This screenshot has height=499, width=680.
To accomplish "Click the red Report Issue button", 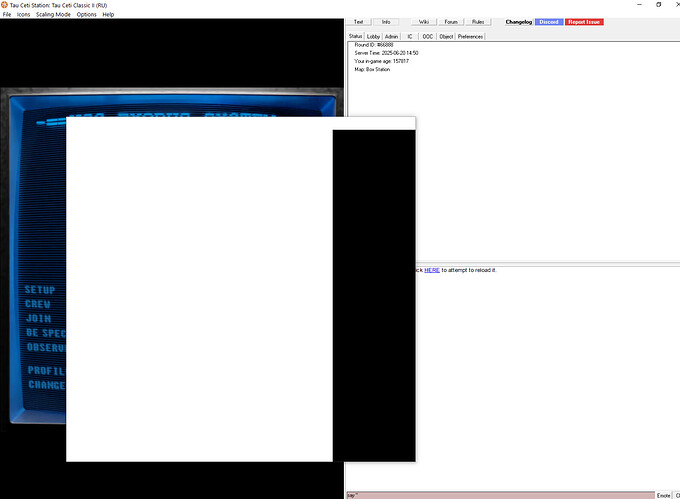I will click(585, 22).
